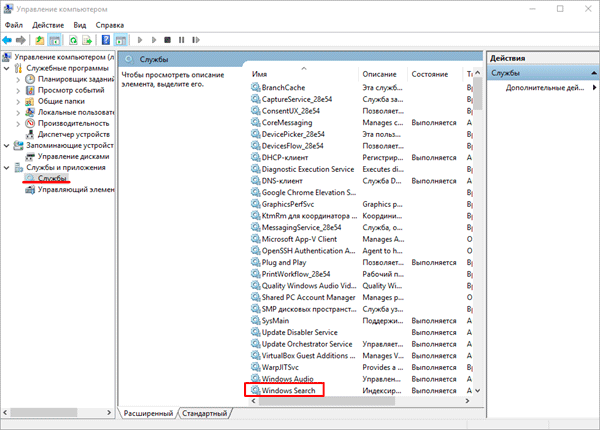Screen dimensions: 600x430
Task: Collapse the Служебные программы tree node
Action: point(8,68)
